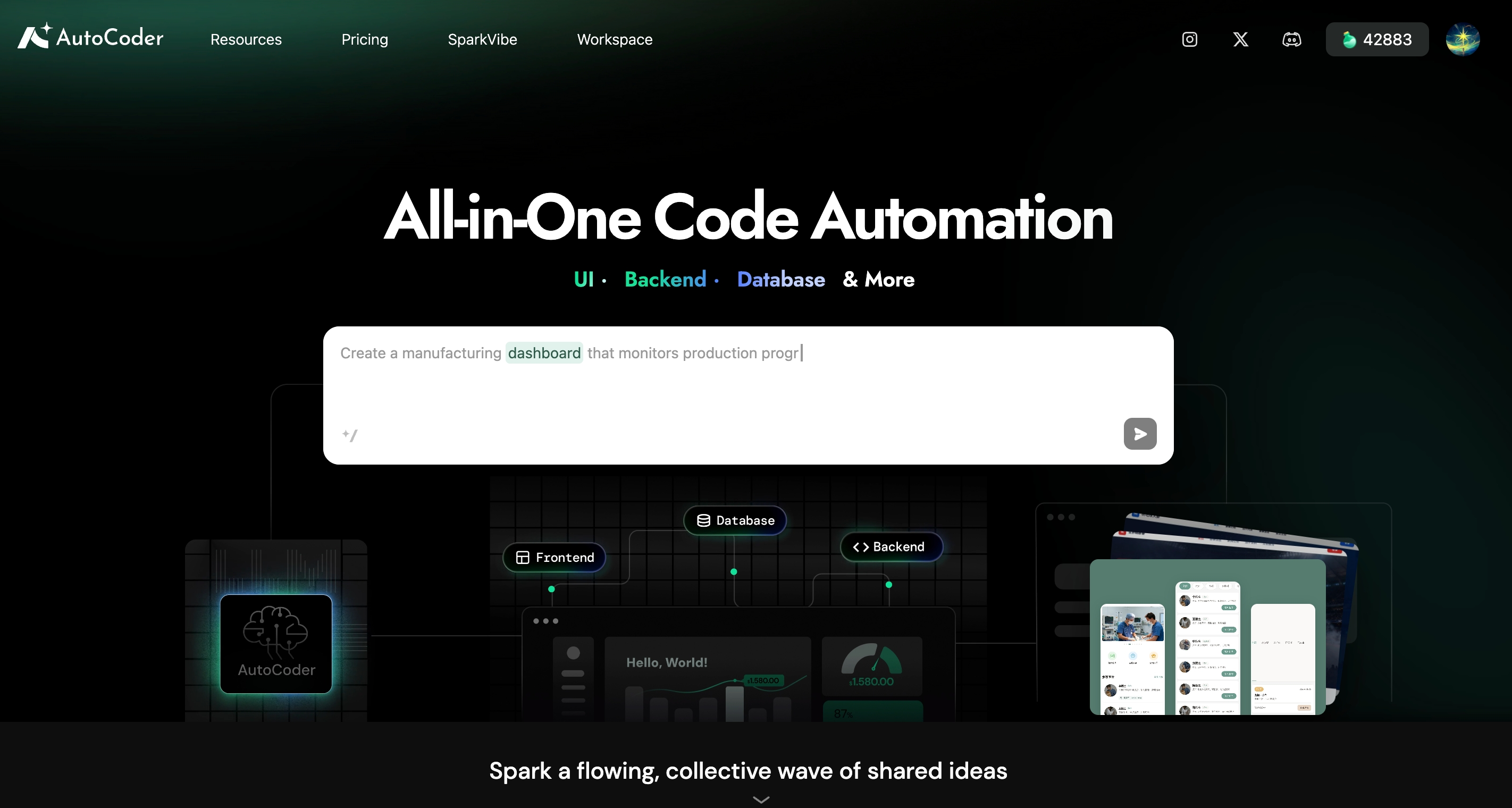This screenshot has height=808, width=1512.
Task: Select the Database node label
Action: pos(734,520)
